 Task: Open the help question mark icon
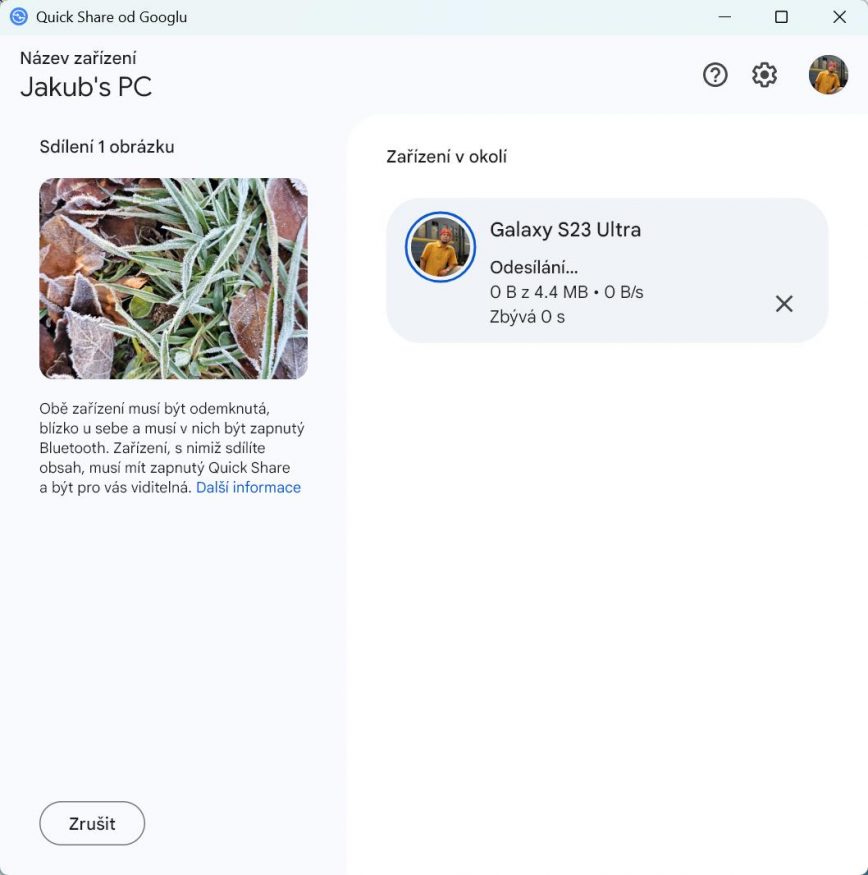(x=714, y=75)
